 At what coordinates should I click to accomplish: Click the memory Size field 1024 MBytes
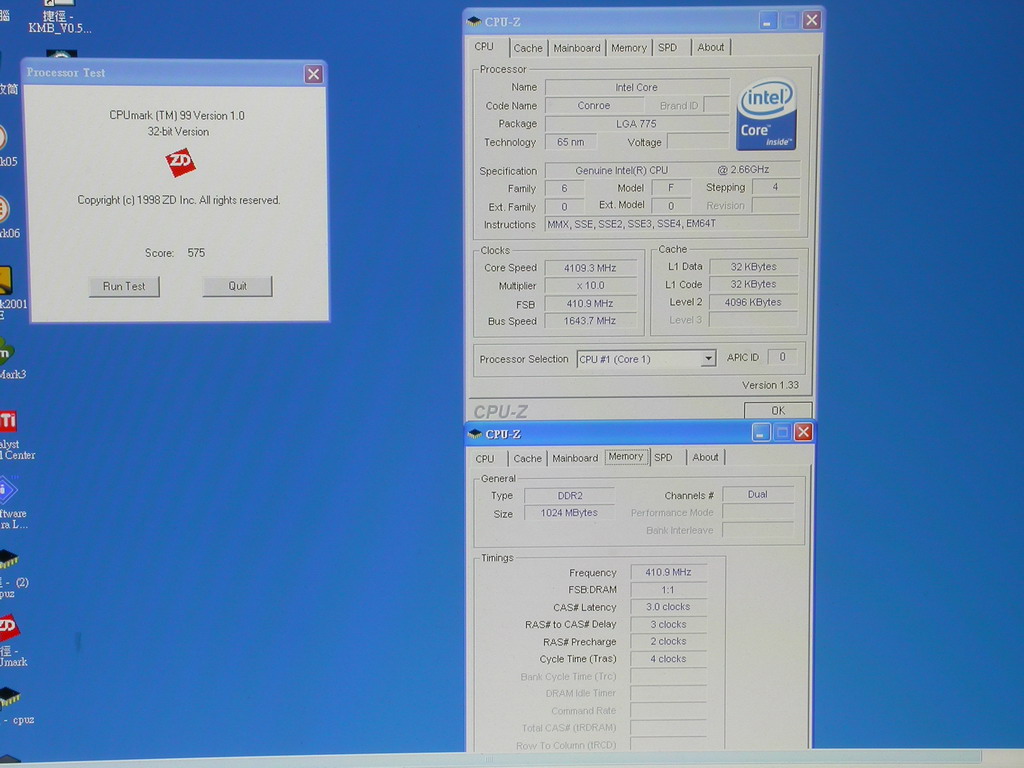(569, 513)
